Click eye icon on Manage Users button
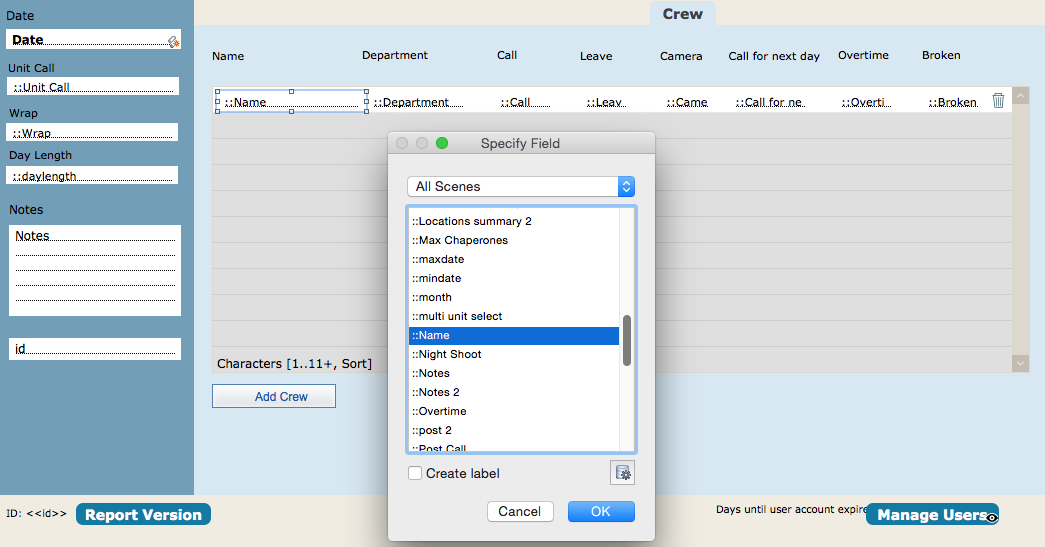 click(x=992, y=518)
